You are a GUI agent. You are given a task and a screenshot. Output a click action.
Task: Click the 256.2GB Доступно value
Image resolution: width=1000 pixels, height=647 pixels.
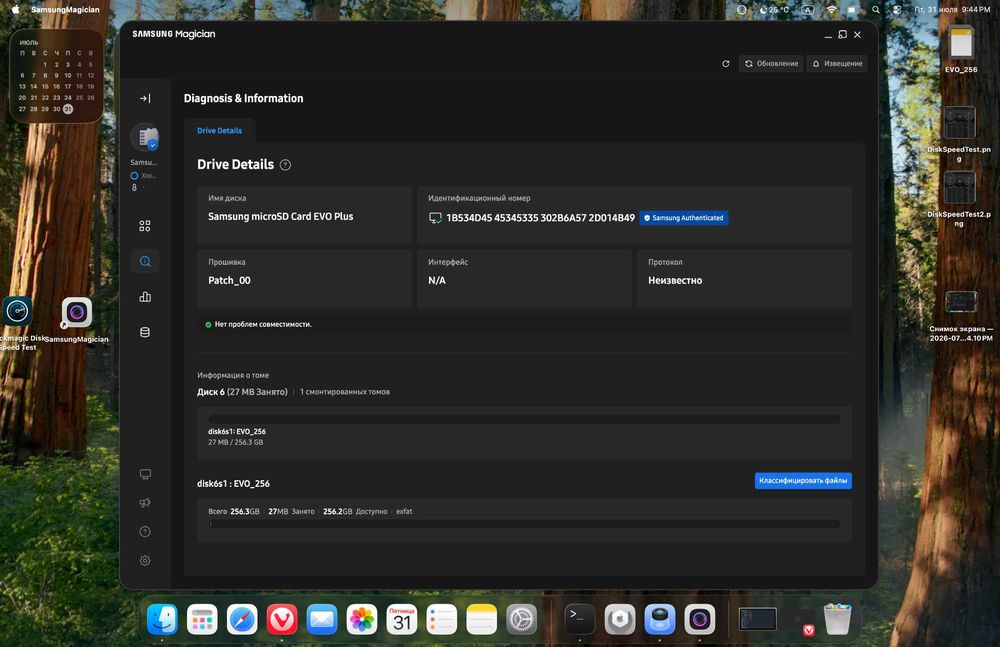355,511
